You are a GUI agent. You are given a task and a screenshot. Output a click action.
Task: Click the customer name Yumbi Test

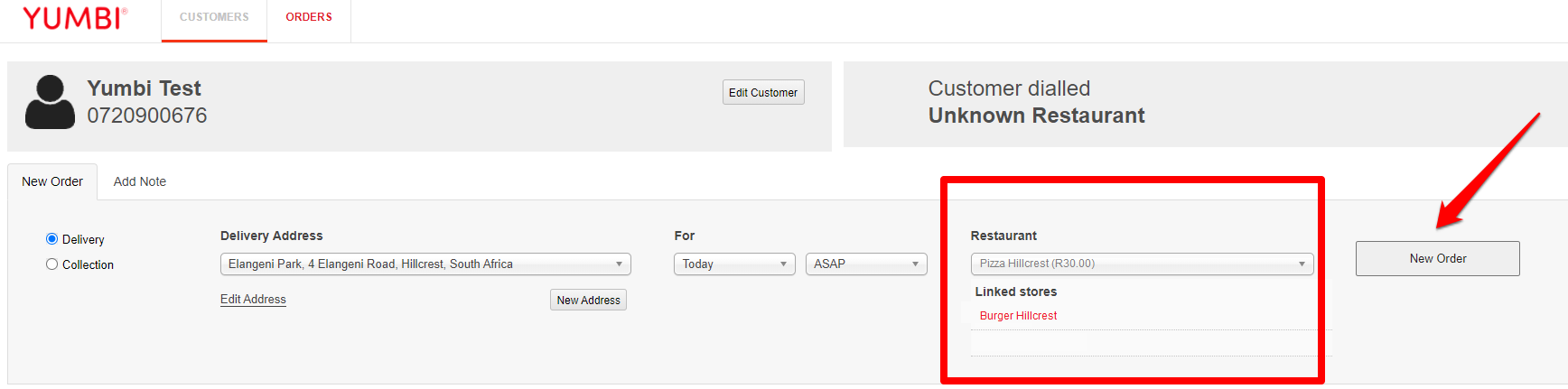[144, 88]
